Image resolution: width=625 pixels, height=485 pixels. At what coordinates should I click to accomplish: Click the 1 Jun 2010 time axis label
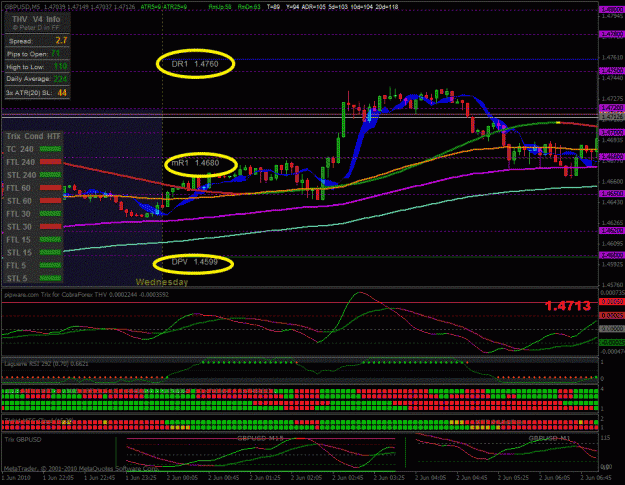(16, 477)
